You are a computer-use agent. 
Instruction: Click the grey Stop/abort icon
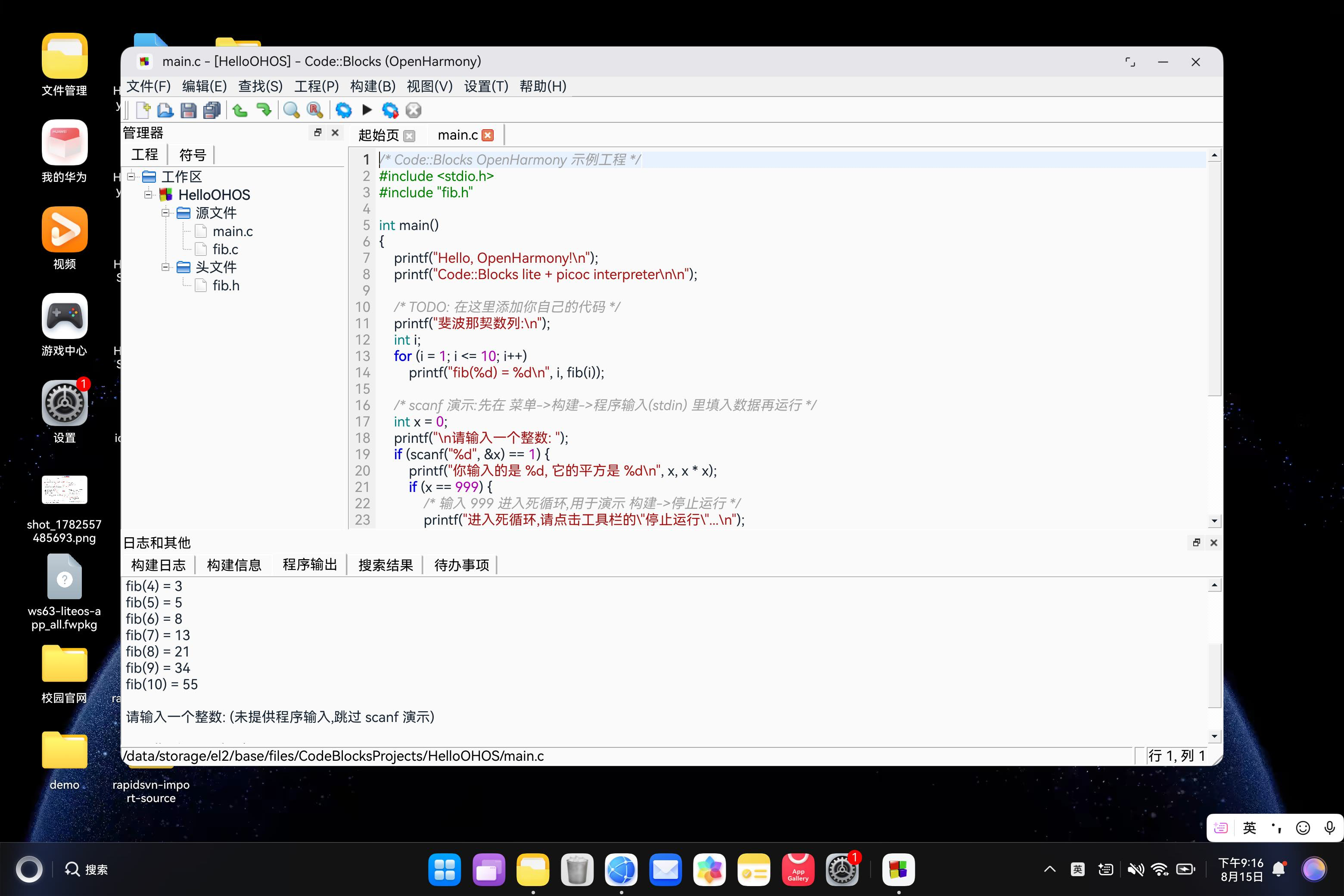tap(414, 110)
